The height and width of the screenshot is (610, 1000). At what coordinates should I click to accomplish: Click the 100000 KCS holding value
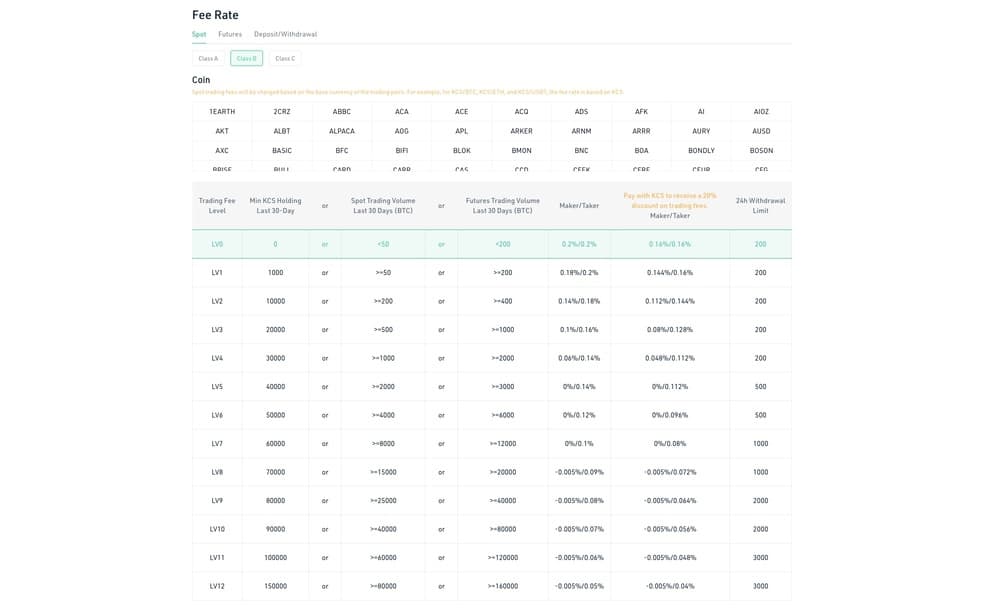tap(276, 558)
